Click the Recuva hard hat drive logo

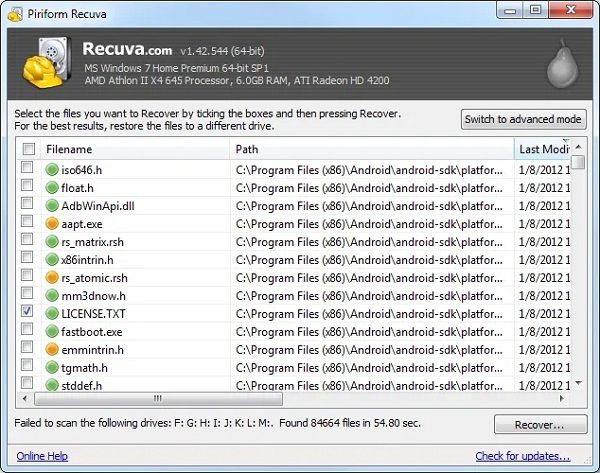coord(47,63)
